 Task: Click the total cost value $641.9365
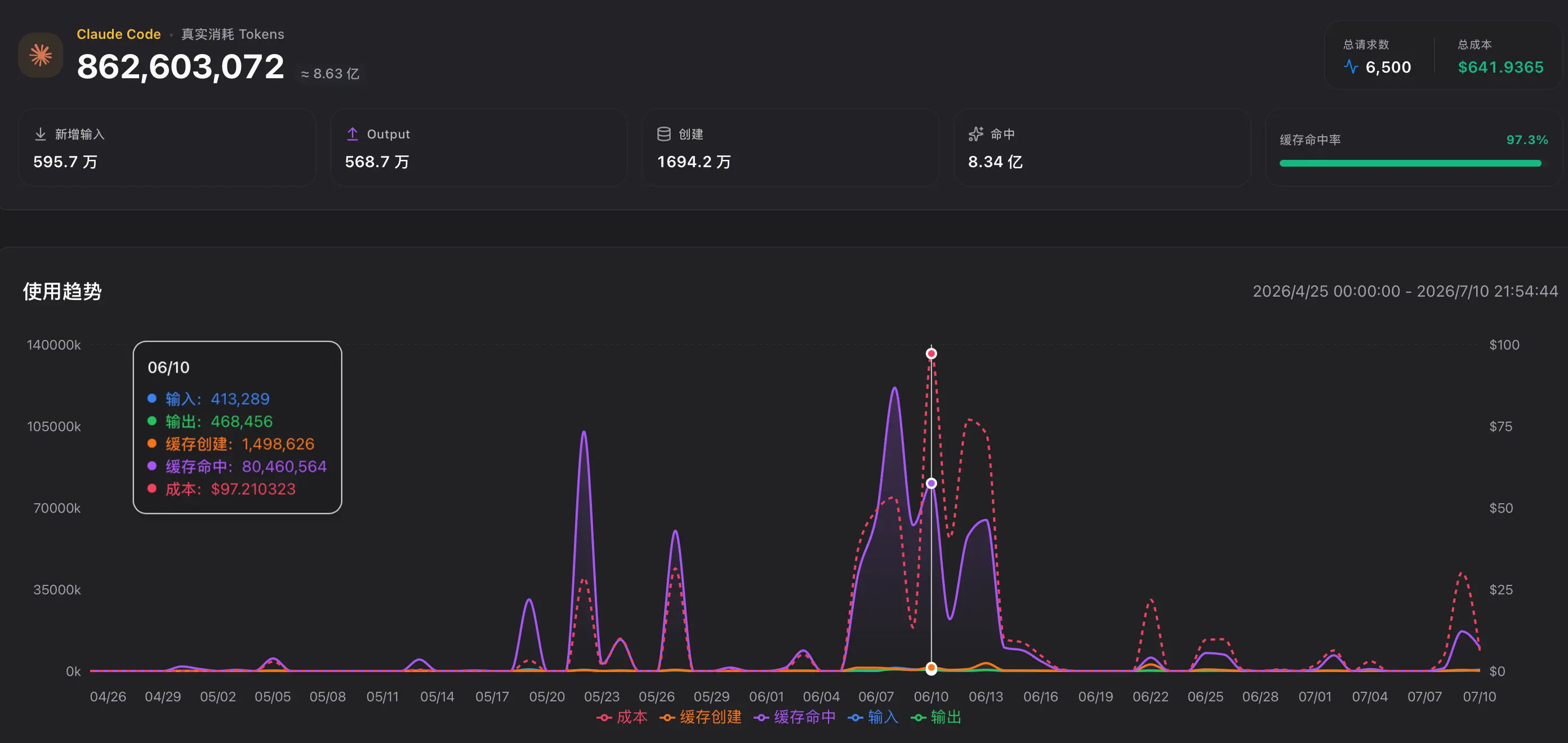[1500, 67]
